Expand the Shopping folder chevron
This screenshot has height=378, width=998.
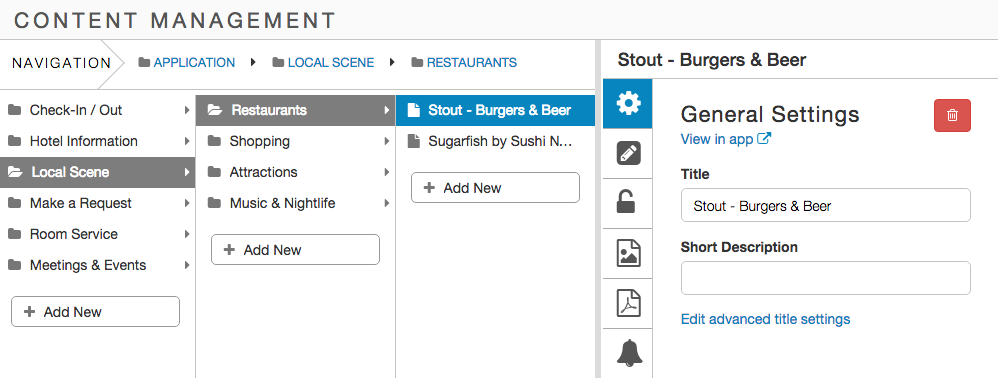tap(386, 141)
